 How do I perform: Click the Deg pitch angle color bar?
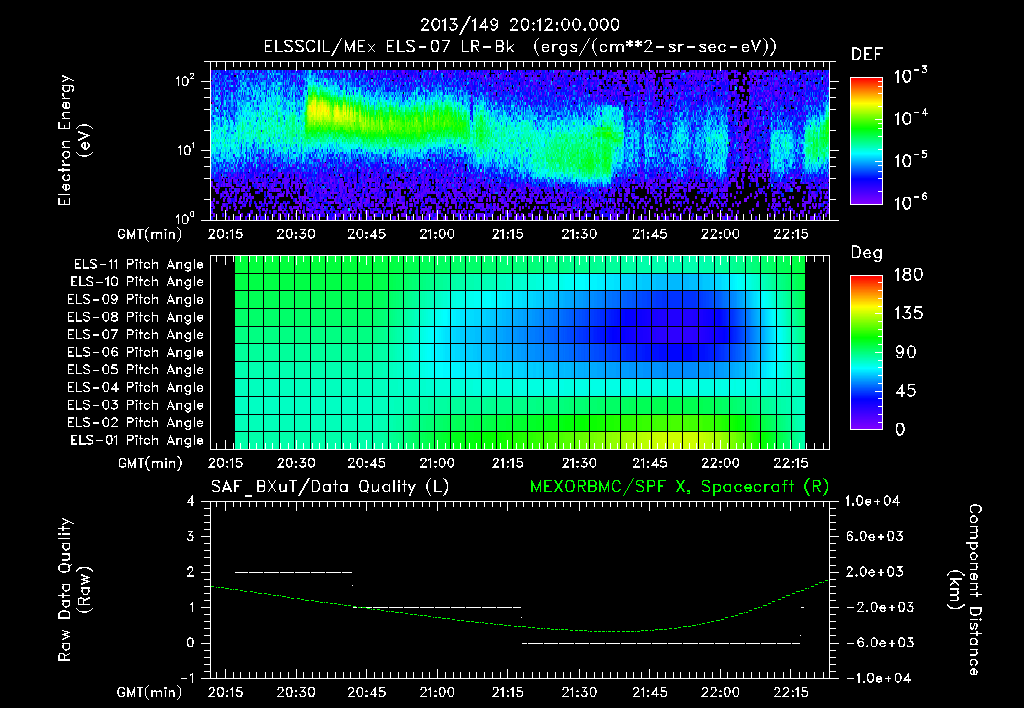tap(866, 353)
